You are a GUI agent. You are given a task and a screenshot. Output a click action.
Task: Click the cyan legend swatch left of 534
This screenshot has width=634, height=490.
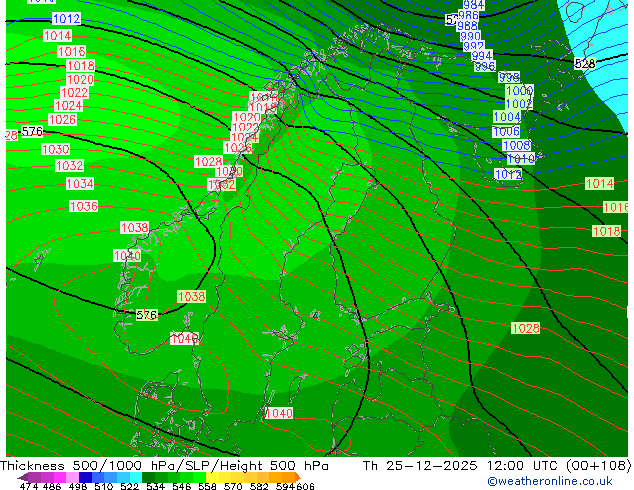pyautogui.click(x=136, y=477)
